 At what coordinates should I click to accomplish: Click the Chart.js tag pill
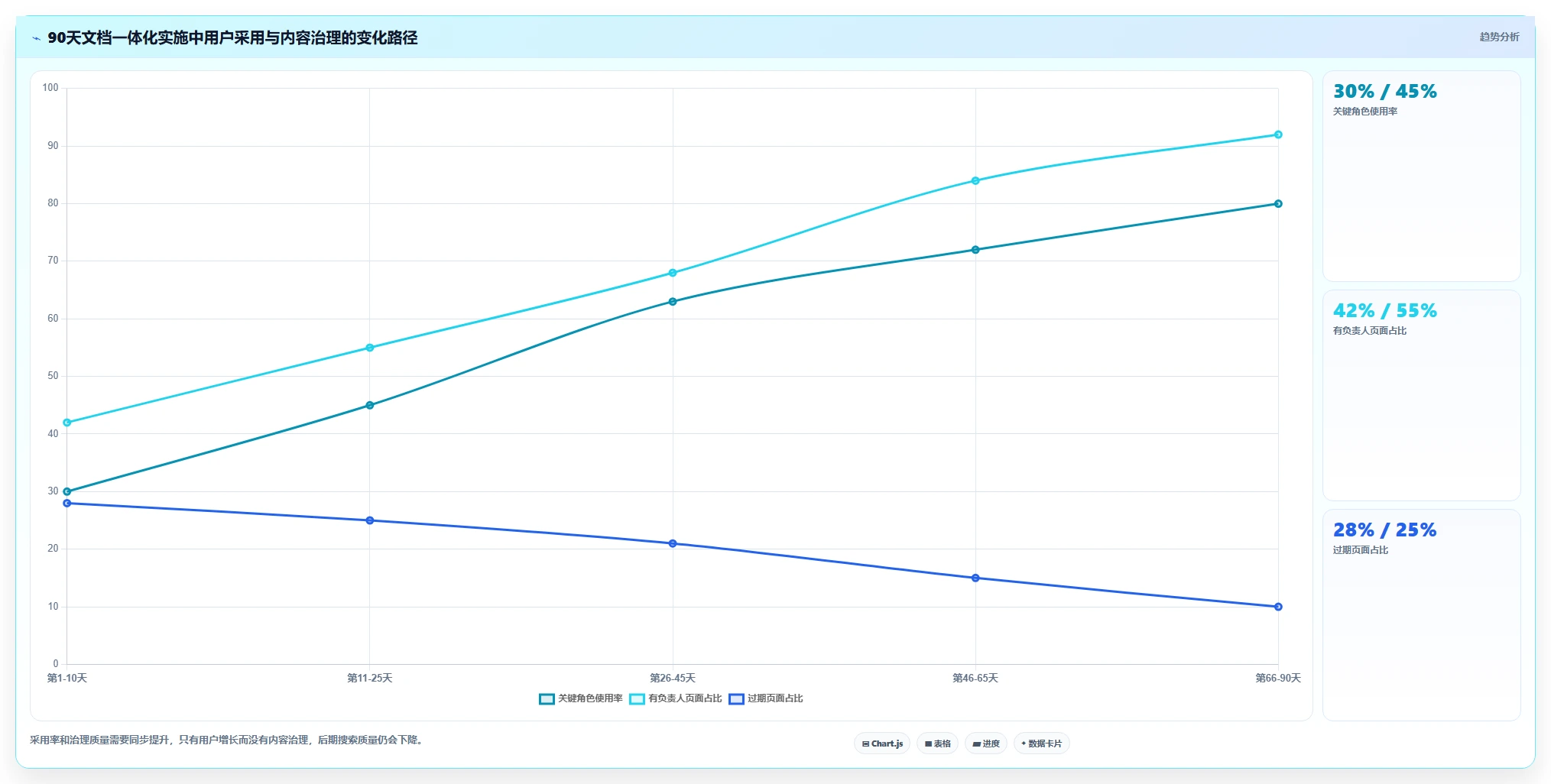(x=882, y=744)
